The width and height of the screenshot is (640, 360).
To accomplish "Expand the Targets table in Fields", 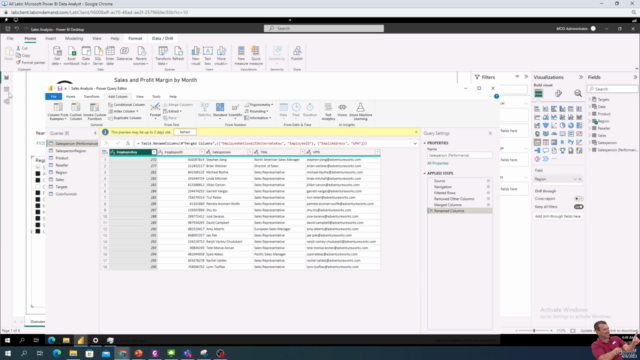I will click(x=590, y=100).
